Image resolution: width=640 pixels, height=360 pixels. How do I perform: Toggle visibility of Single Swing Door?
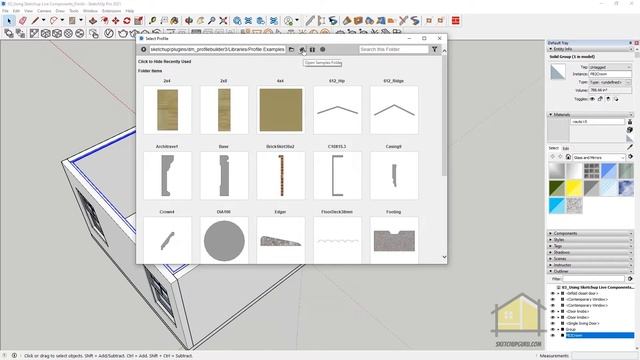click(x=553, y=323)
